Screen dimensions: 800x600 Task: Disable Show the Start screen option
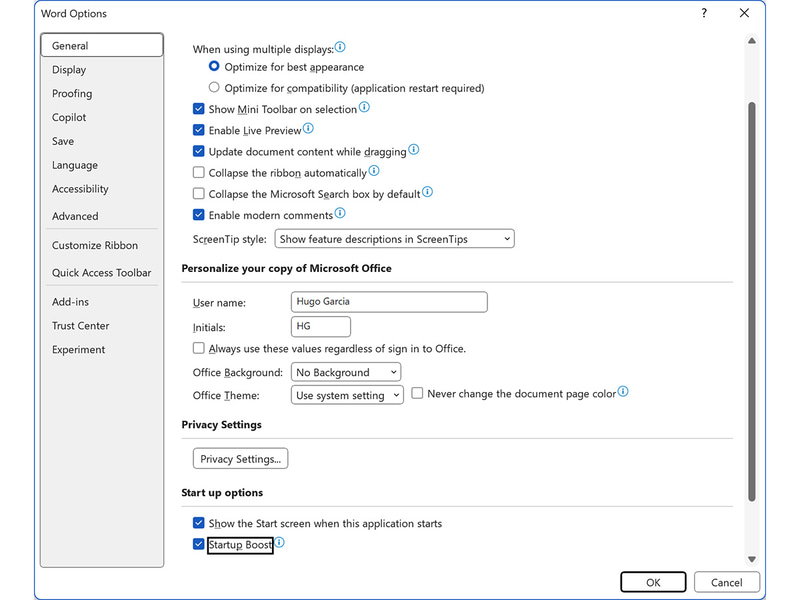[x=199, y=522]
